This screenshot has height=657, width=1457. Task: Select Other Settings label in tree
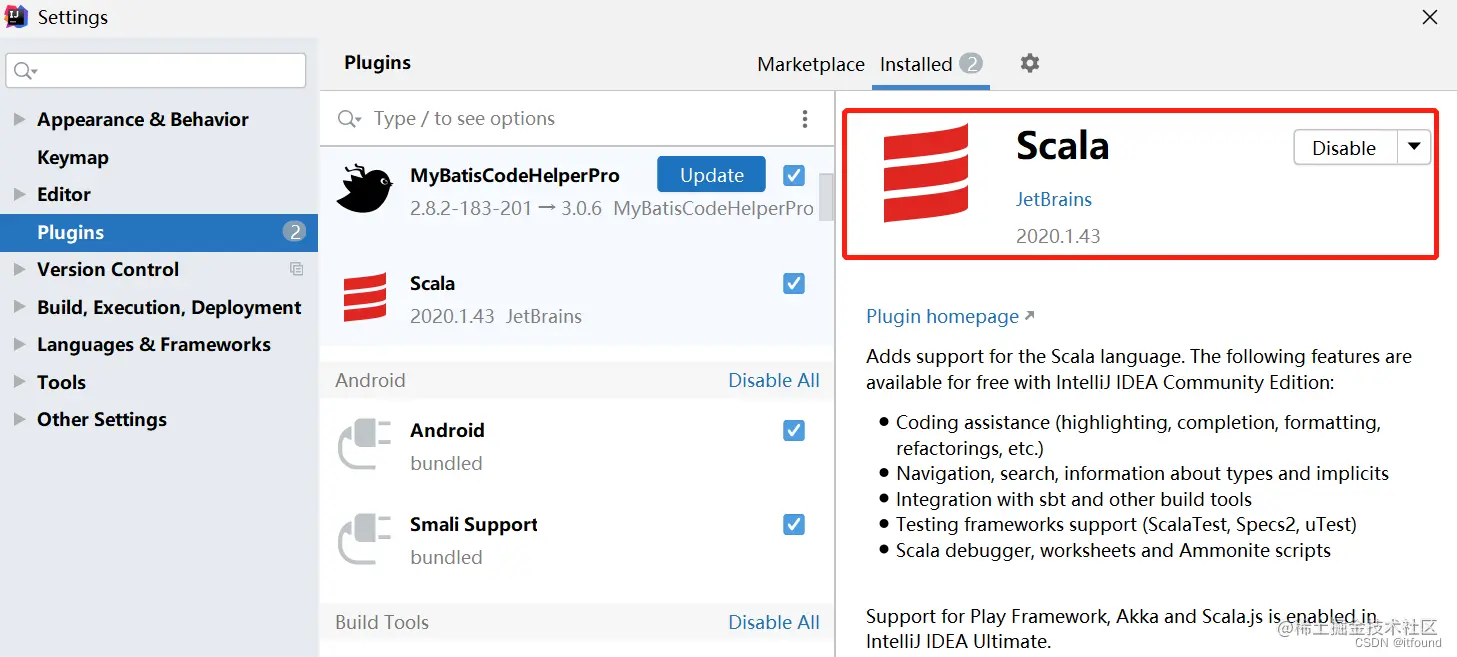tap(102, 419)
